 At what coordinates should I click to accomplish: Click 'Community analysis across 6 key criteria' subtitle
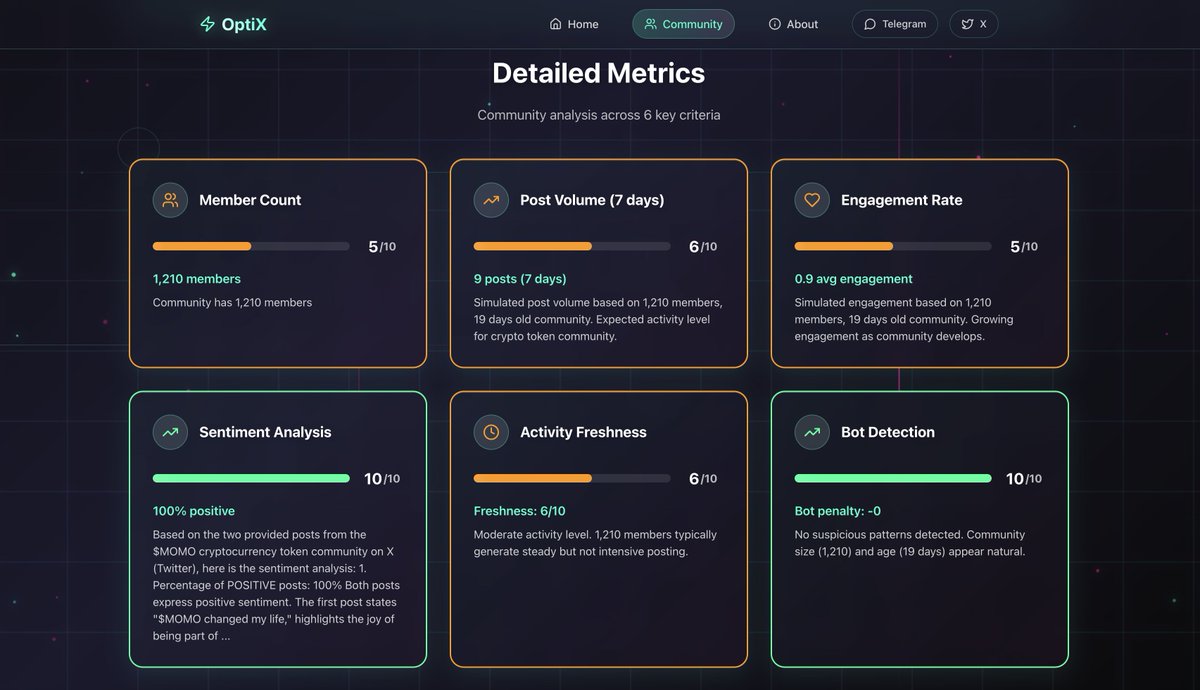[599, 115]
